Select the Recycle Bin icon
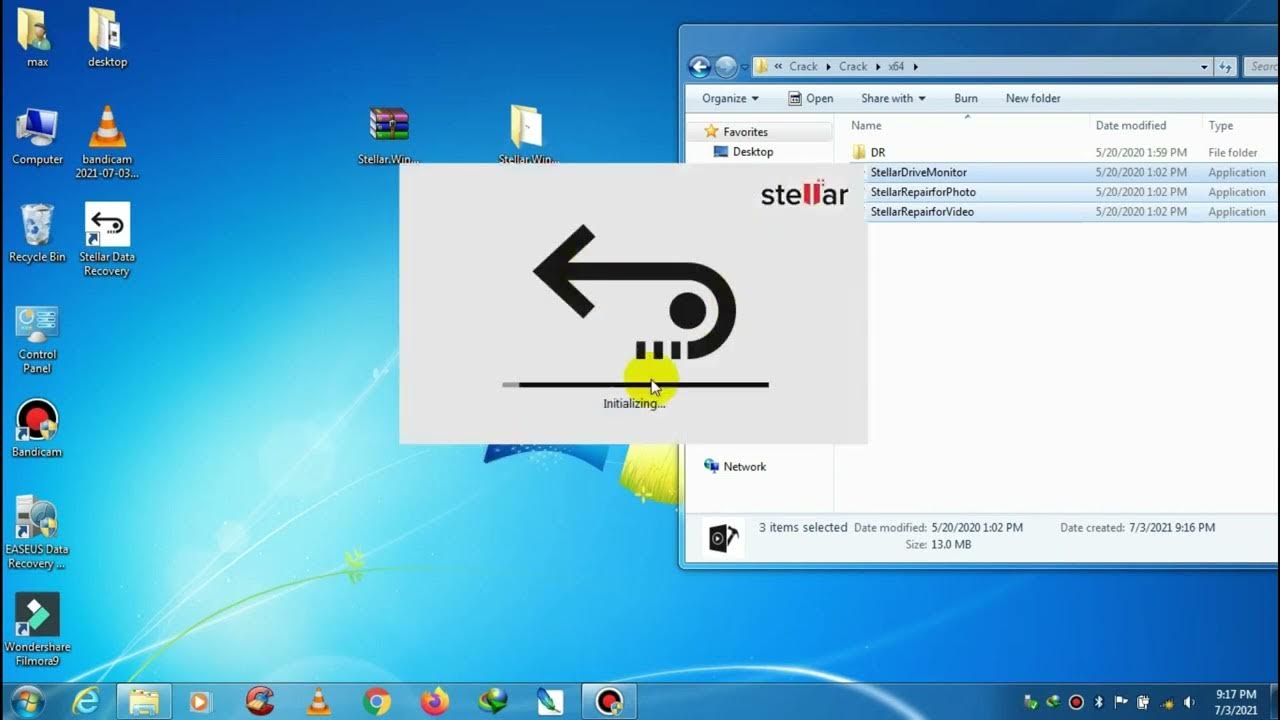The width and height of the screenshot is (1280, 720). 37,233
